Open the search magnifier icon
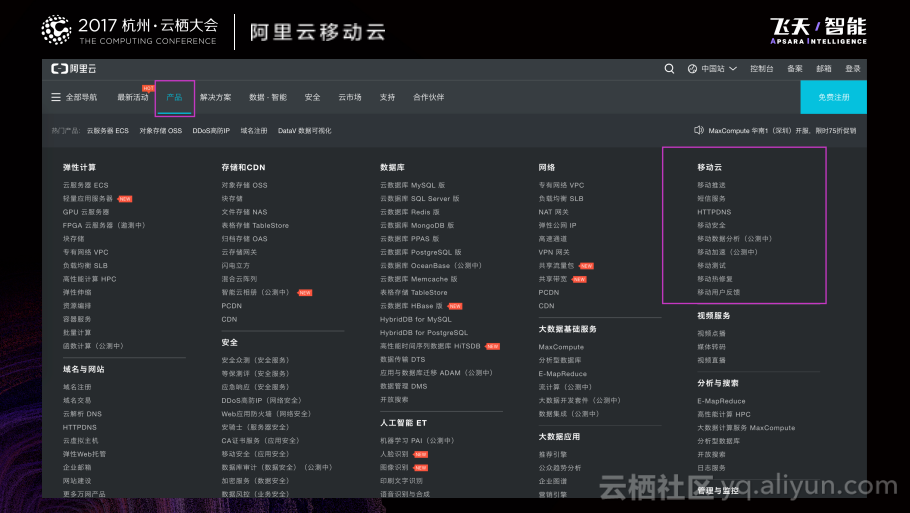Image resolution: width=910 pixels, height=513 pixels. pyautogui.click(x=669, y=68)
